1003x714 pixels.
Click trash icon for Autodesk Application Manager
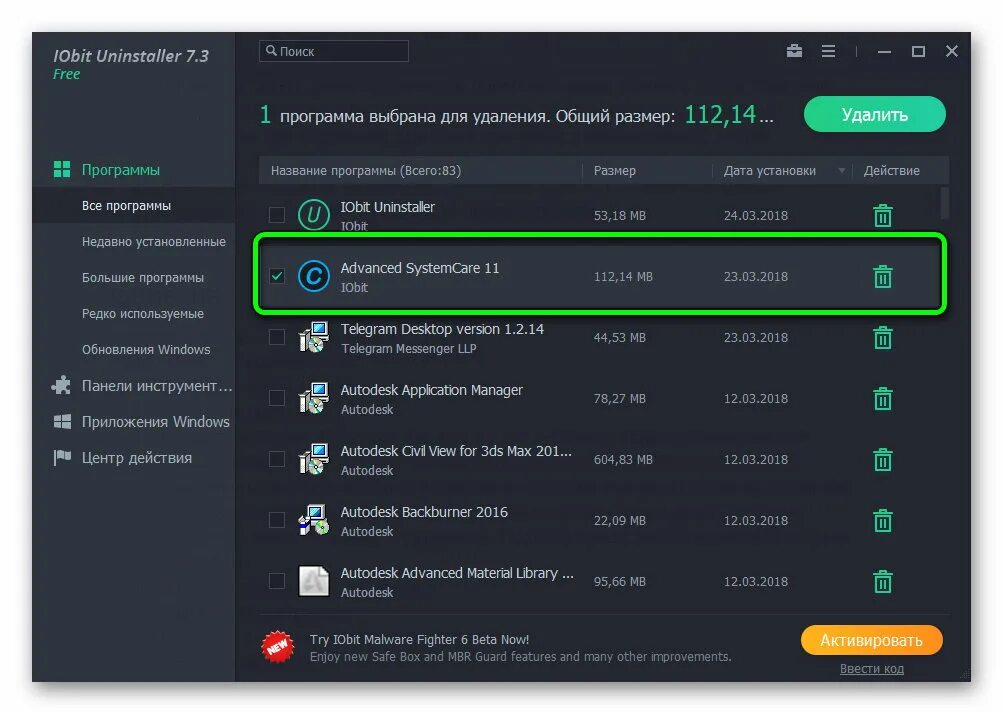pyautogui.click(x=883, y=399)
